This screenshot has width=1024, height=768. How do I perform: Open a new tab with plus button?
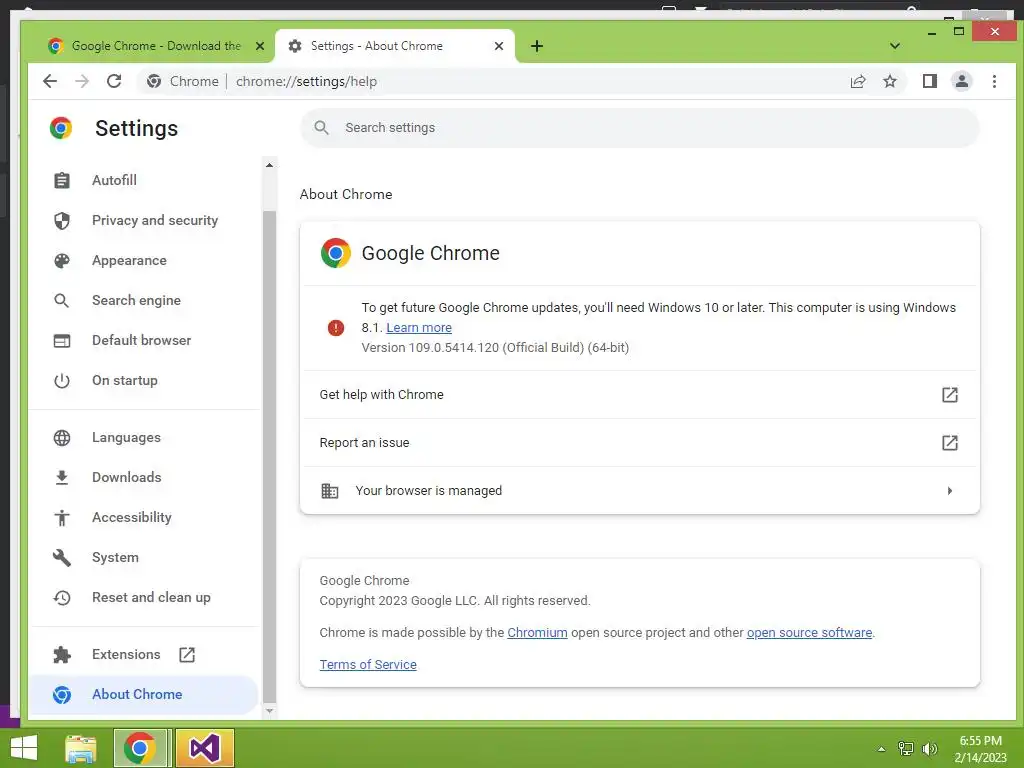click(x=537, y=46)
